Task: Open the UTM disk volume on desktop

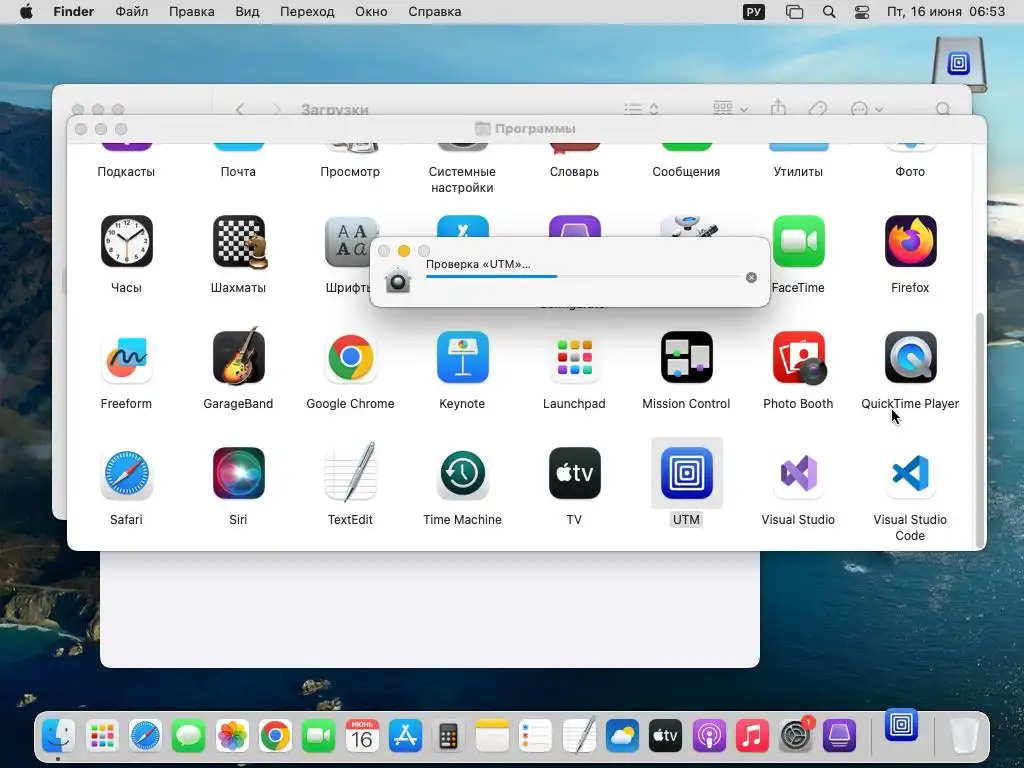Action: pos(958,64)
